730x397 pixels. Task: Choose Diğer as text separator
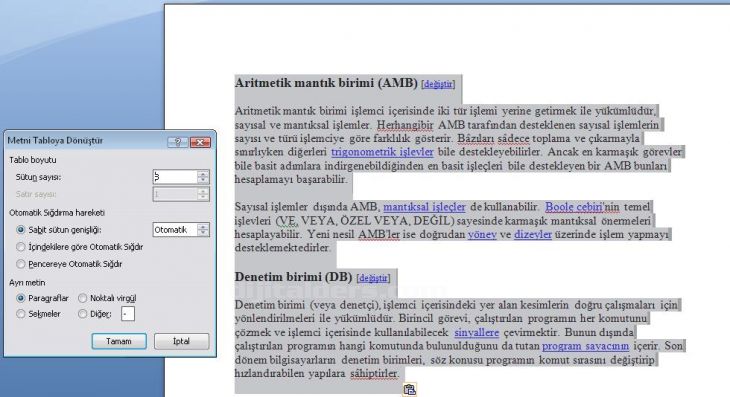pos(82,314)
